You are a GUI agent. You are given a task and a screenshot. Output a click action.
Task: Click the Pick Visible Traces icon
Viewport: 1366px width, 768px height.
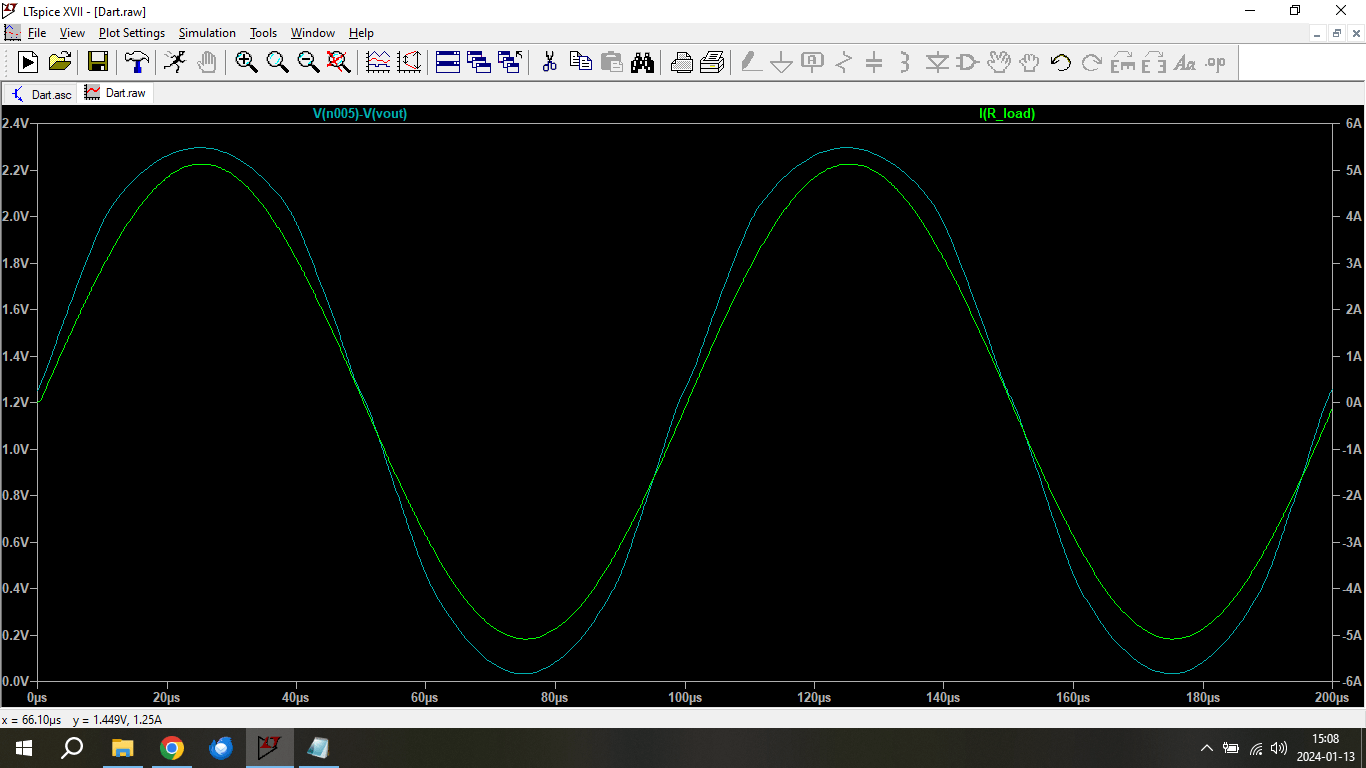pyautogui.click(x=378, y=62)
